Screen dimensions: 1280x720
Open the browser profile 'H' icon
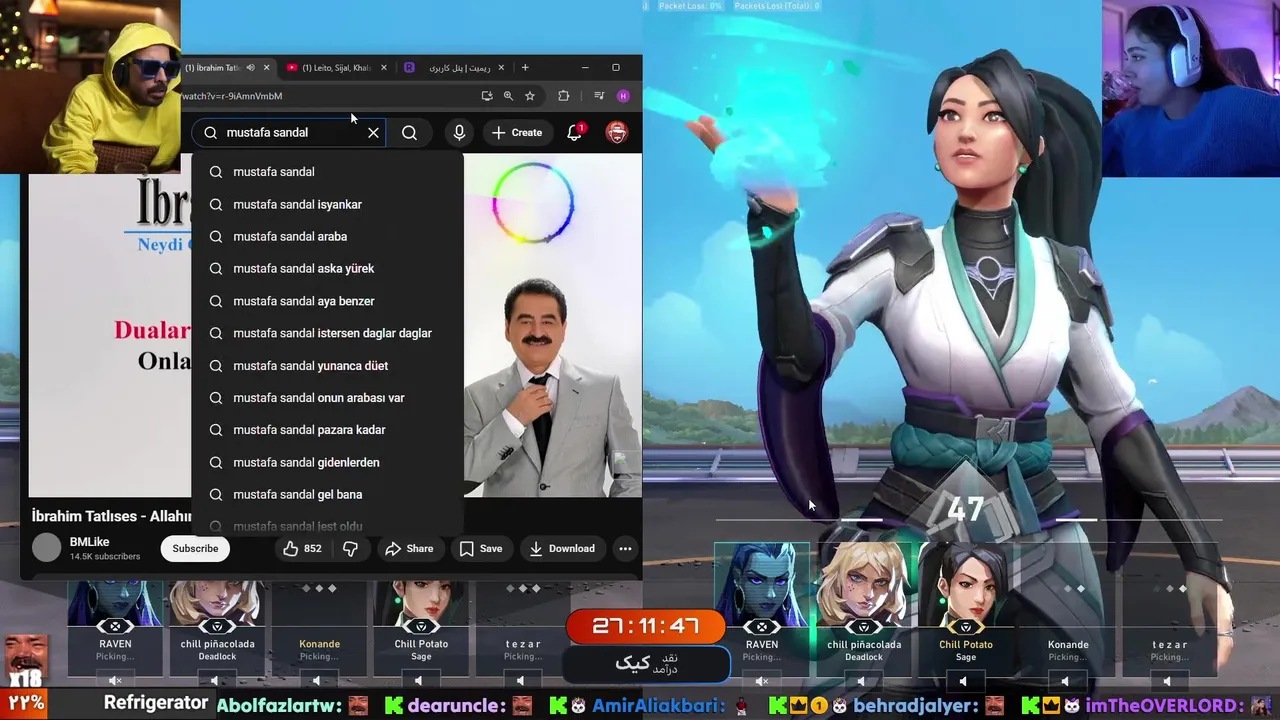(x=623, y=96)
